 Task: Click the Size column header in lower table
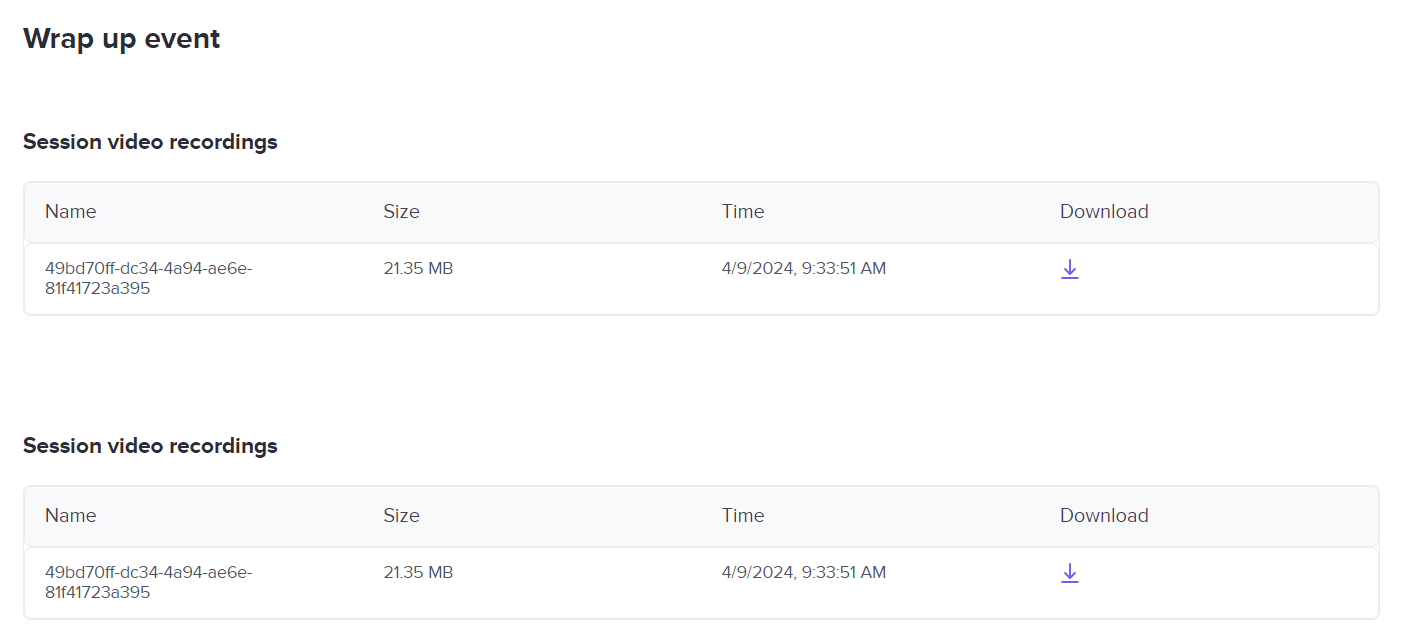pyautogui.click(x=401, y=516)
